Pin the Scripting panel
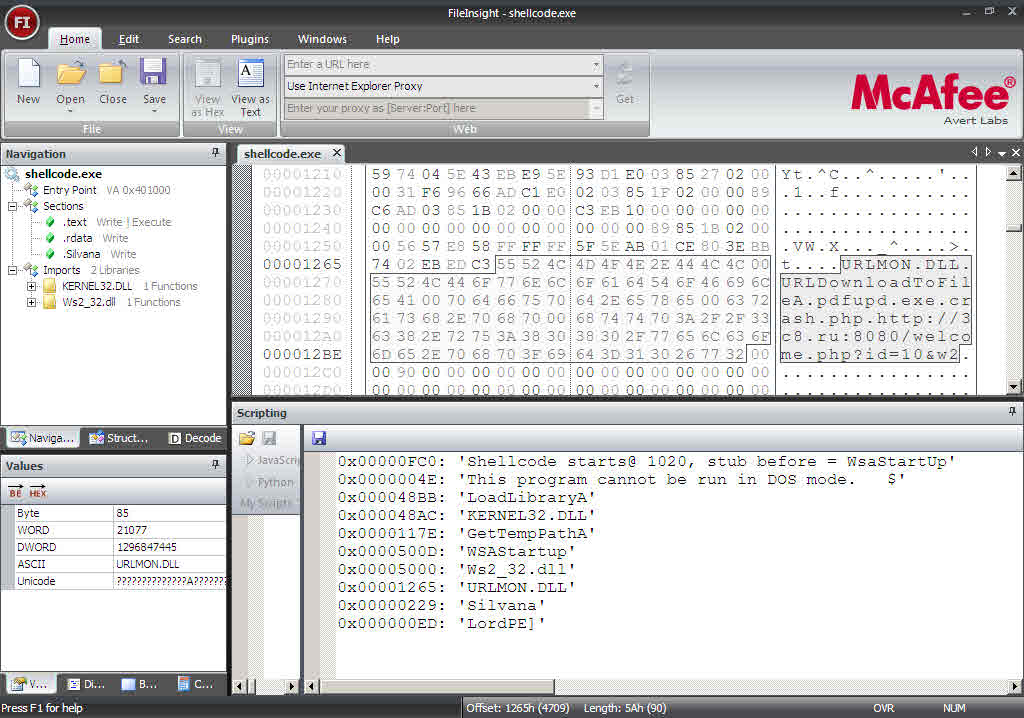Viewport: 1024px width, 718px height. click(x=1012, y=412)
